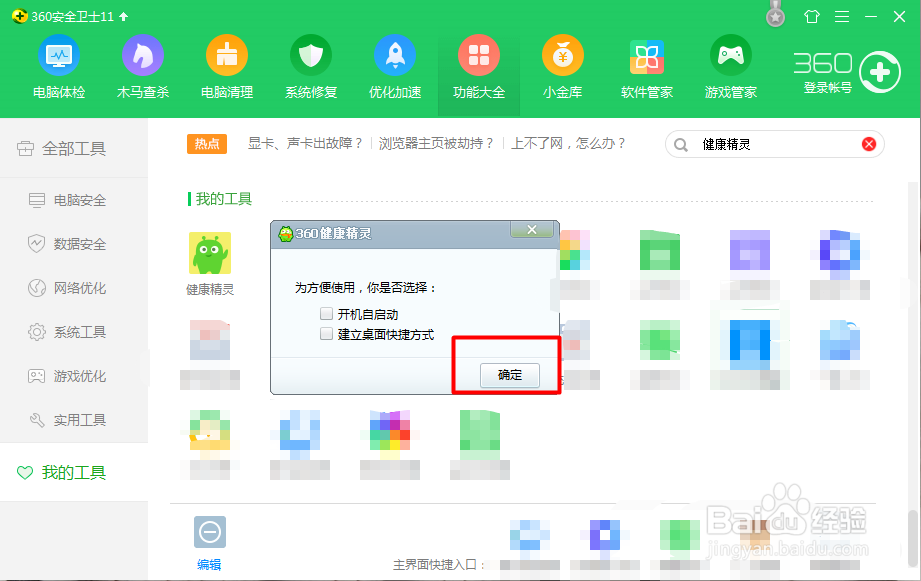Open the main hamburger menu
This screenshot has width=921, height=581.
842,16
